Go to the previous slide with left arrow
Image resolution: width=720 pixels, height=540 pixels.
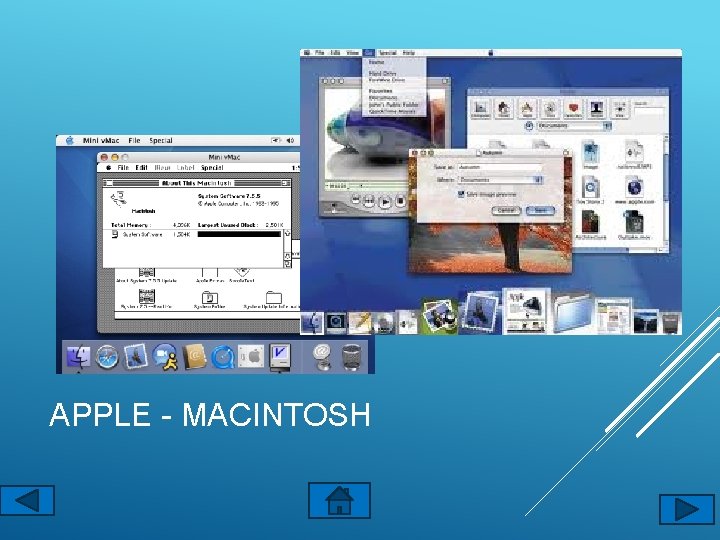27,500
